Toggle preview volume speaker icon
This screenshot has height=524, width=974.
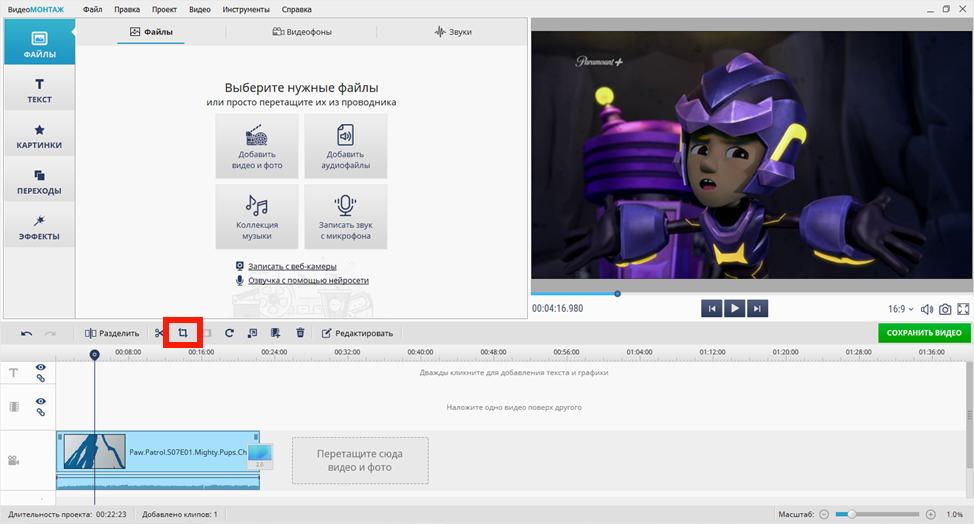(x=927, y=309)
